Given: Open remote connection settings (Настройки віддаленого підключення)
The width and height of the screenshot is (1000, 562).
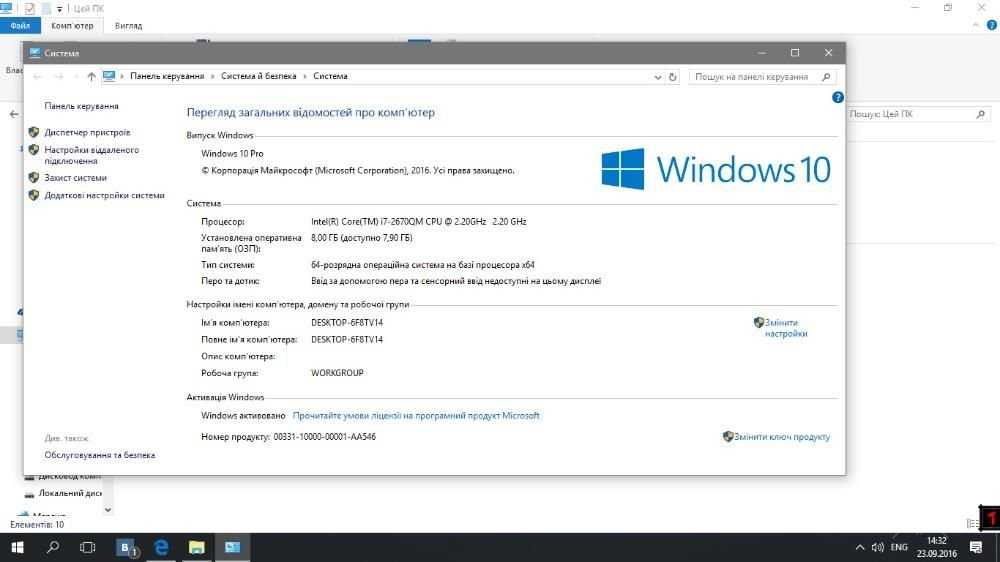Looking at the screenshot, I should (x=91, y=155).
